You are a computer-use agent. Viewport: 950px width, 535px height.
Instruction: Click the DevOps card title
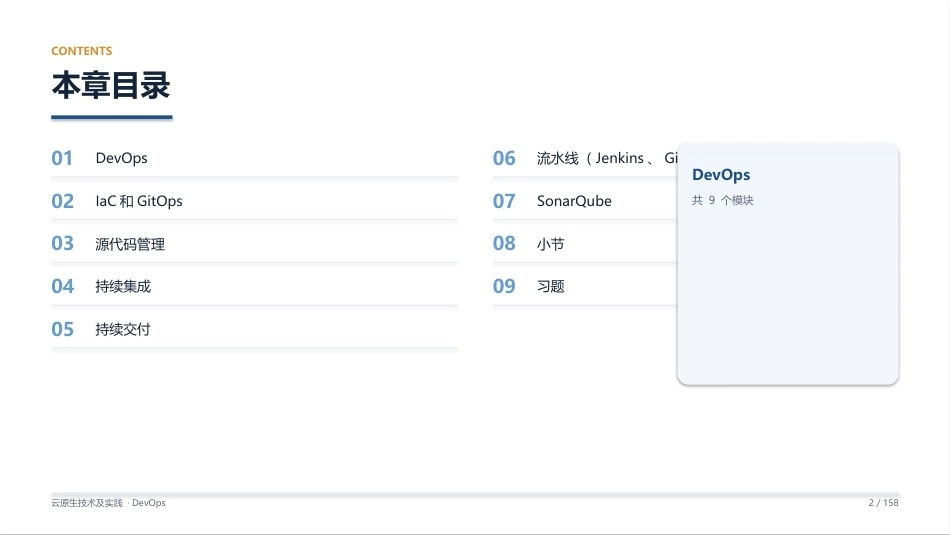(721, 175)
